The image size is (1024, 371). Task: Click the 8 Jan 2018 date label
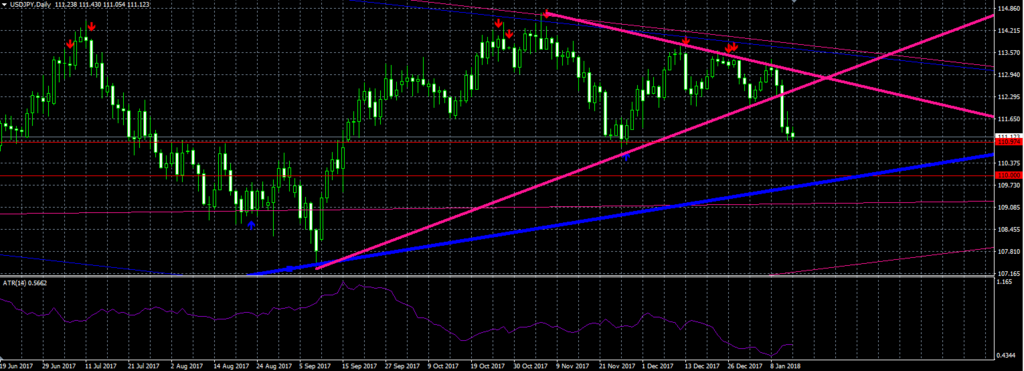[786, 366]
